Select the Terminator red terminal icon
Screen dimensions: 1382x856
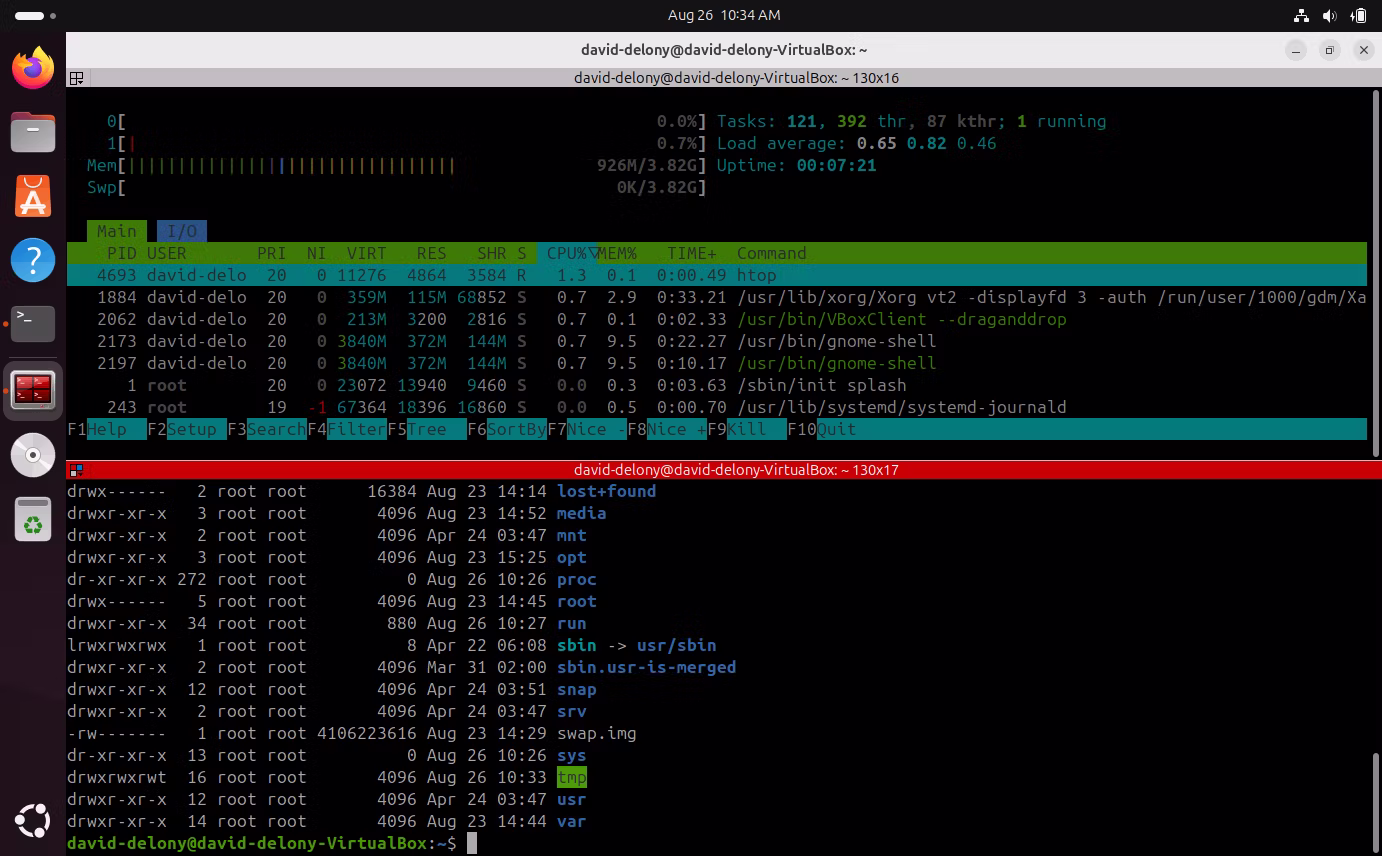pos(33,390)
